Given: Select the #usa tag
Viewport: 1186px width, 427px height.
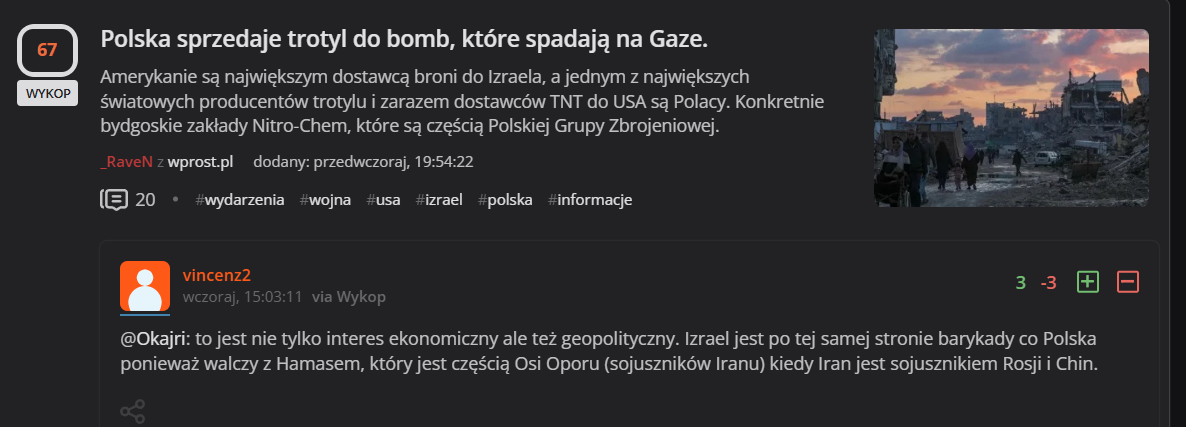Looking at the screenshot, I should pos(383,200).
